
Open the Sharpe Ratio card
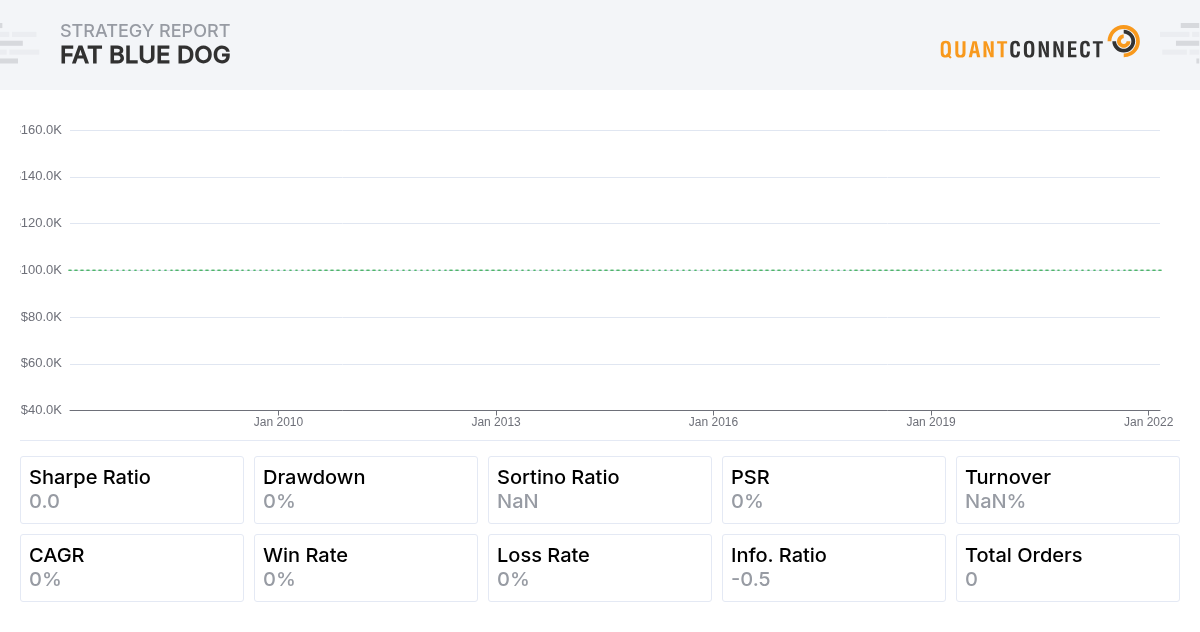(x=132, y=490)
